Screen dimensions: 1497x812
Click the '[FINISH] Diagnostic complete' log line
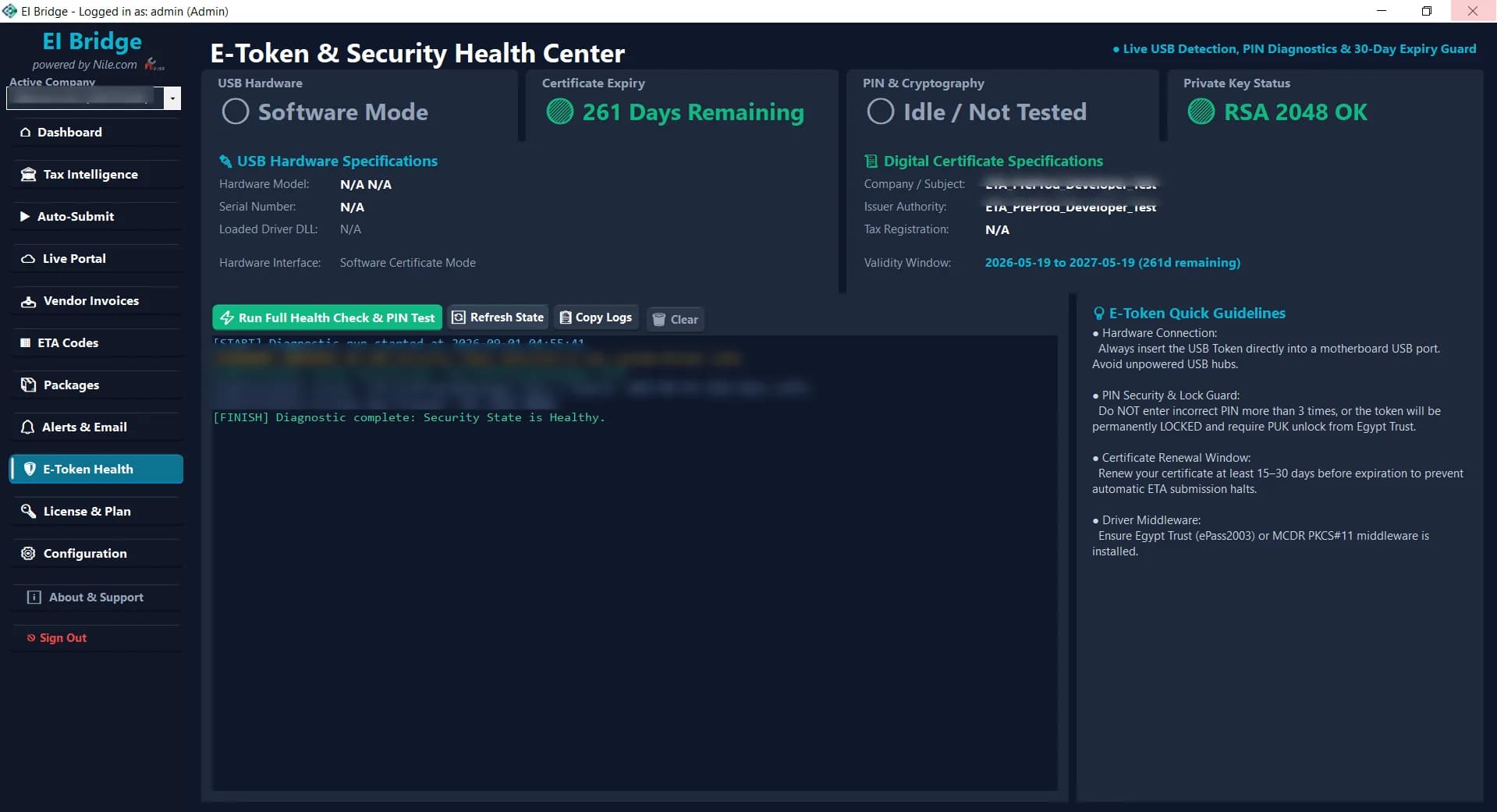pos(409,418)
